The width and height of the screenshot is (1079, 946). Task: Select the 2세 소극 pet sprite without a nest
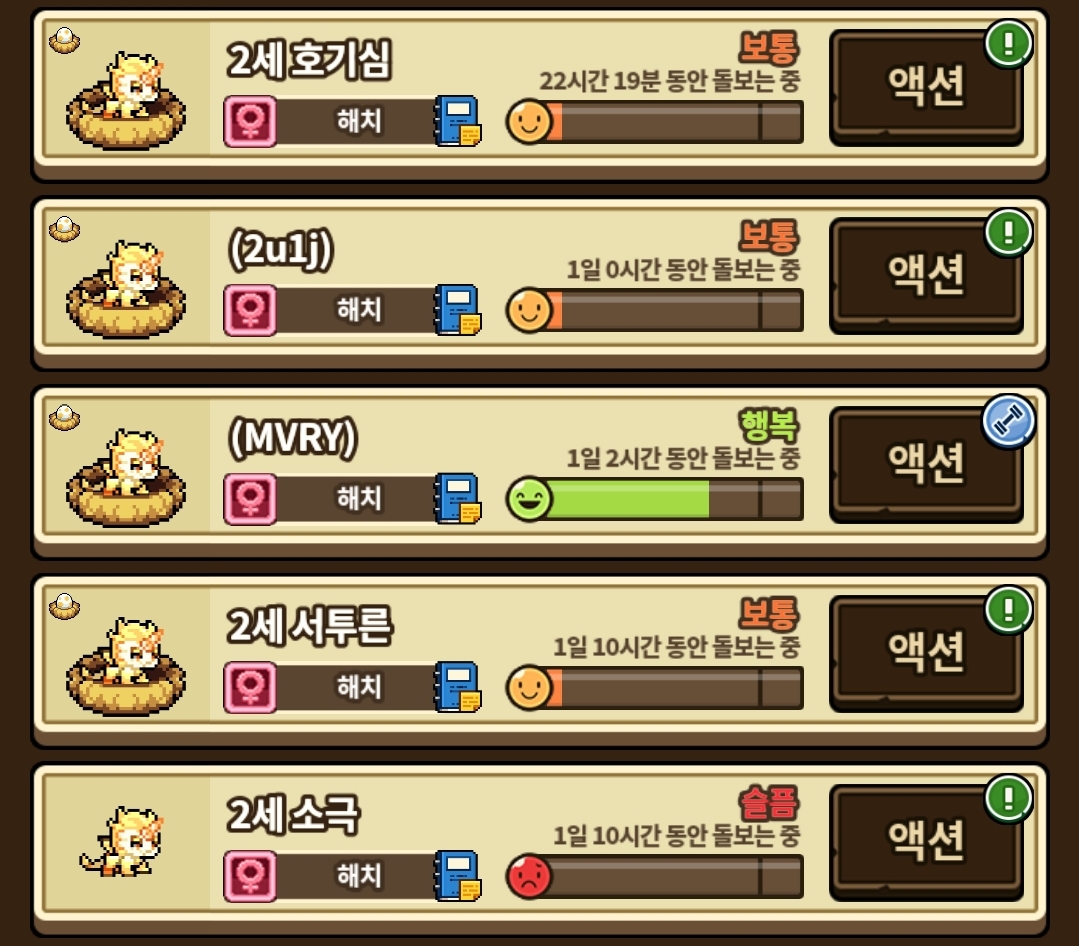(122, 841)
